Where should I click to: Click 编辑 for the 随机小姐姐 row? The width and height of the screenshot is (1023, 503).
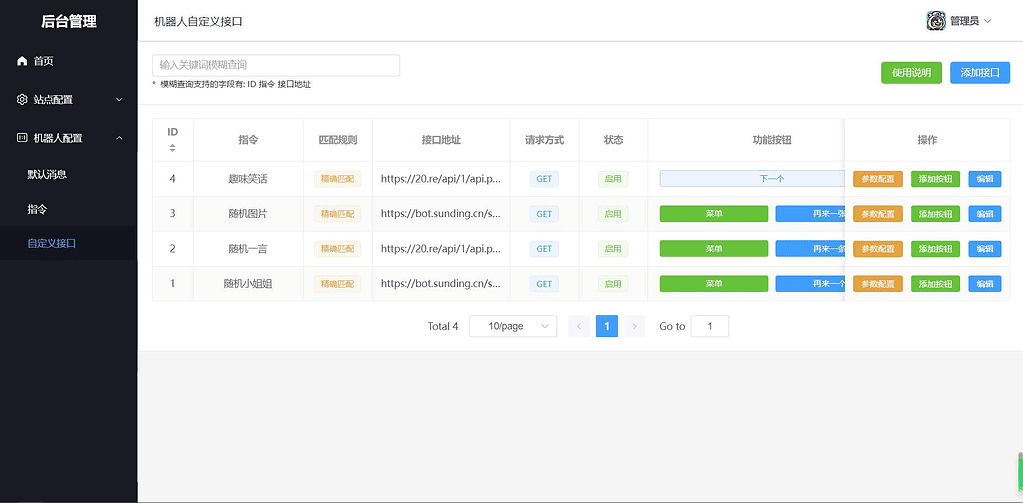(985, 284)
